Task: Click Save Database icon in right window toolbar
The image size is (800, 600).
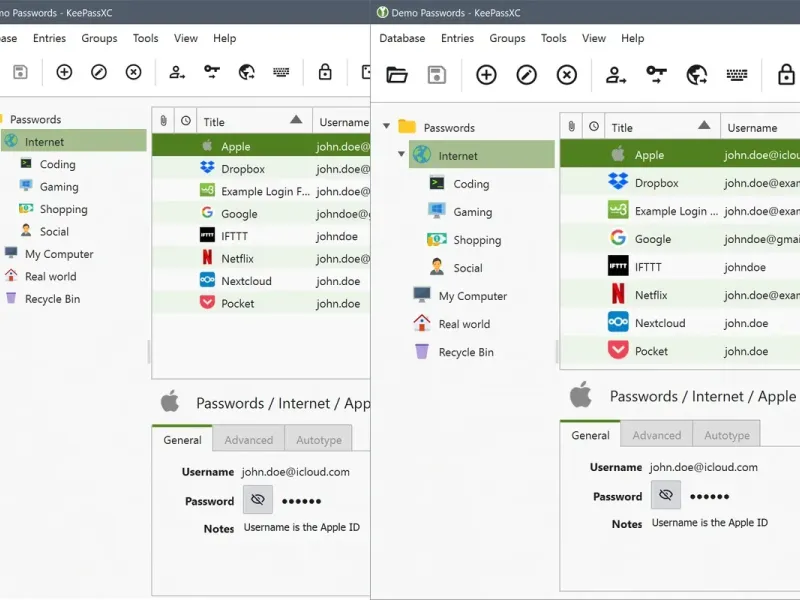Action: (436, 74)
